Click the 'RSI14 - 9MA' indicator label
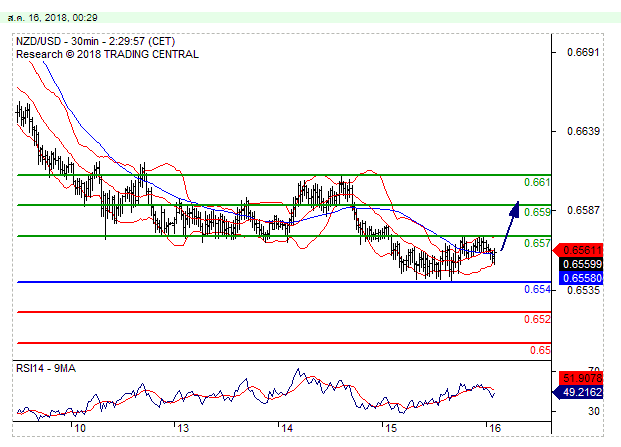 46,369
